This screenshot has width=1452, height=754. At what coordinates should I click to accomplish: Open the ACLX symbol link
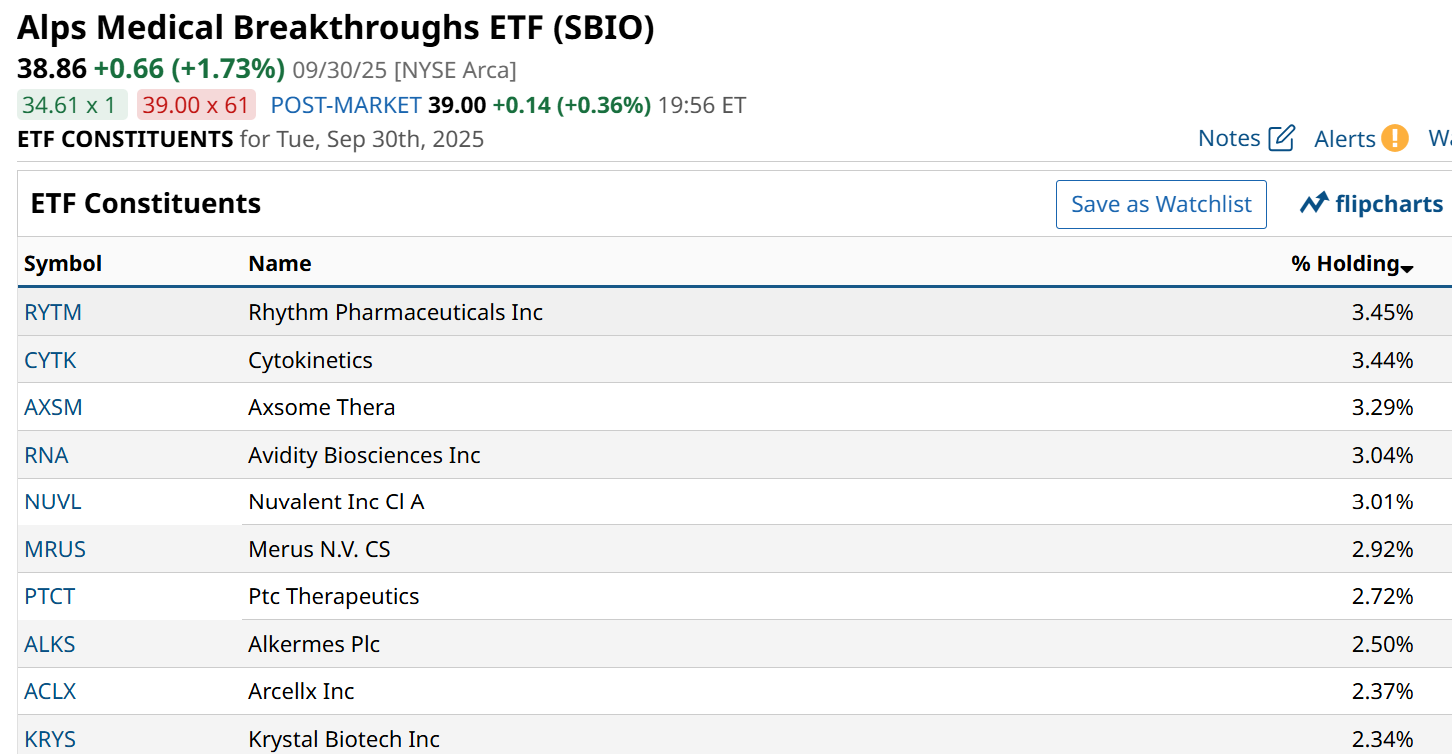pos(50,692)
